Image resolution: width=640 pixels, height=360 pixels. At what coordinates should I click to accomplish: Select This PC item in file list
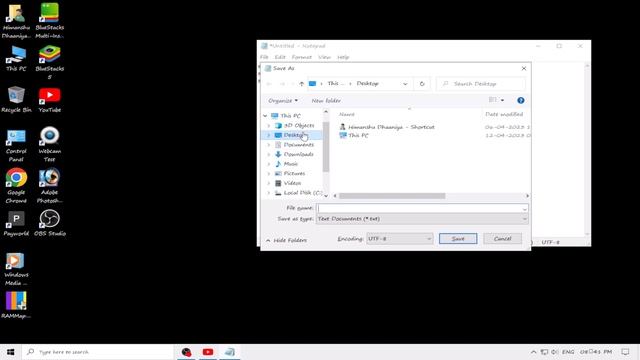coord(353,136)
